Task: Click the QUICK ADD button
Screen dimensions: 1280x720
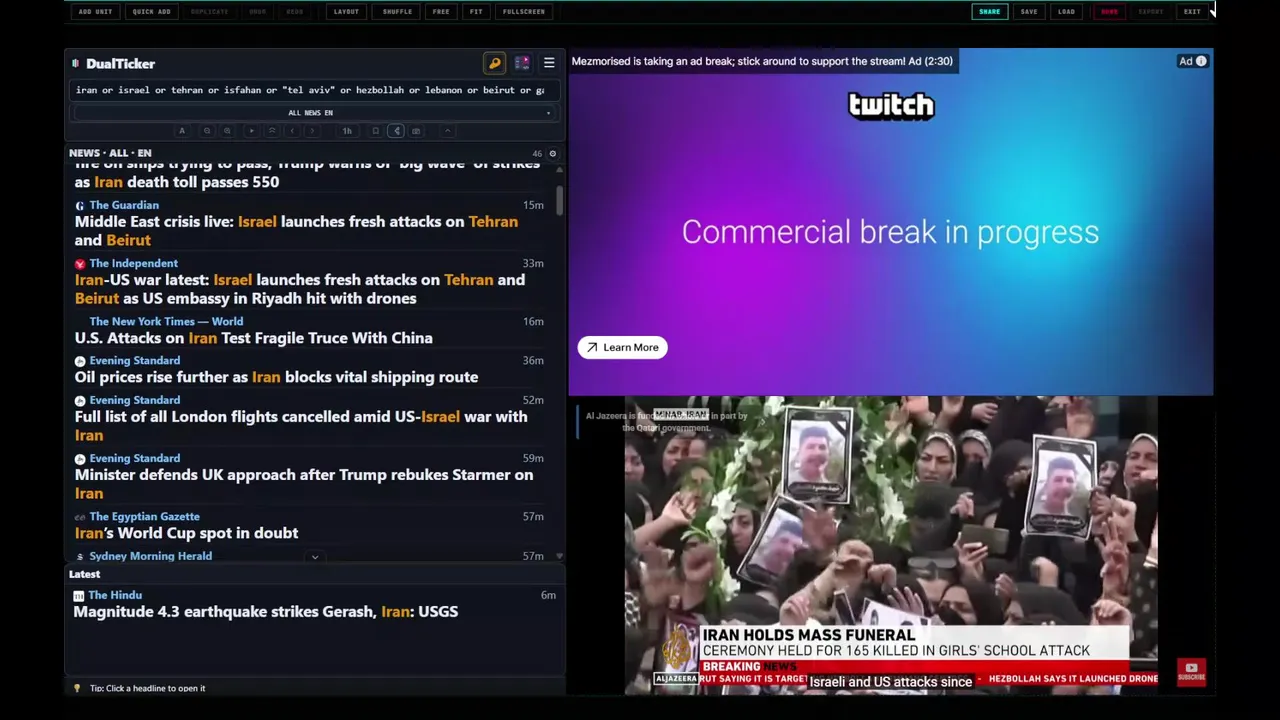Action: click(151, 12)
